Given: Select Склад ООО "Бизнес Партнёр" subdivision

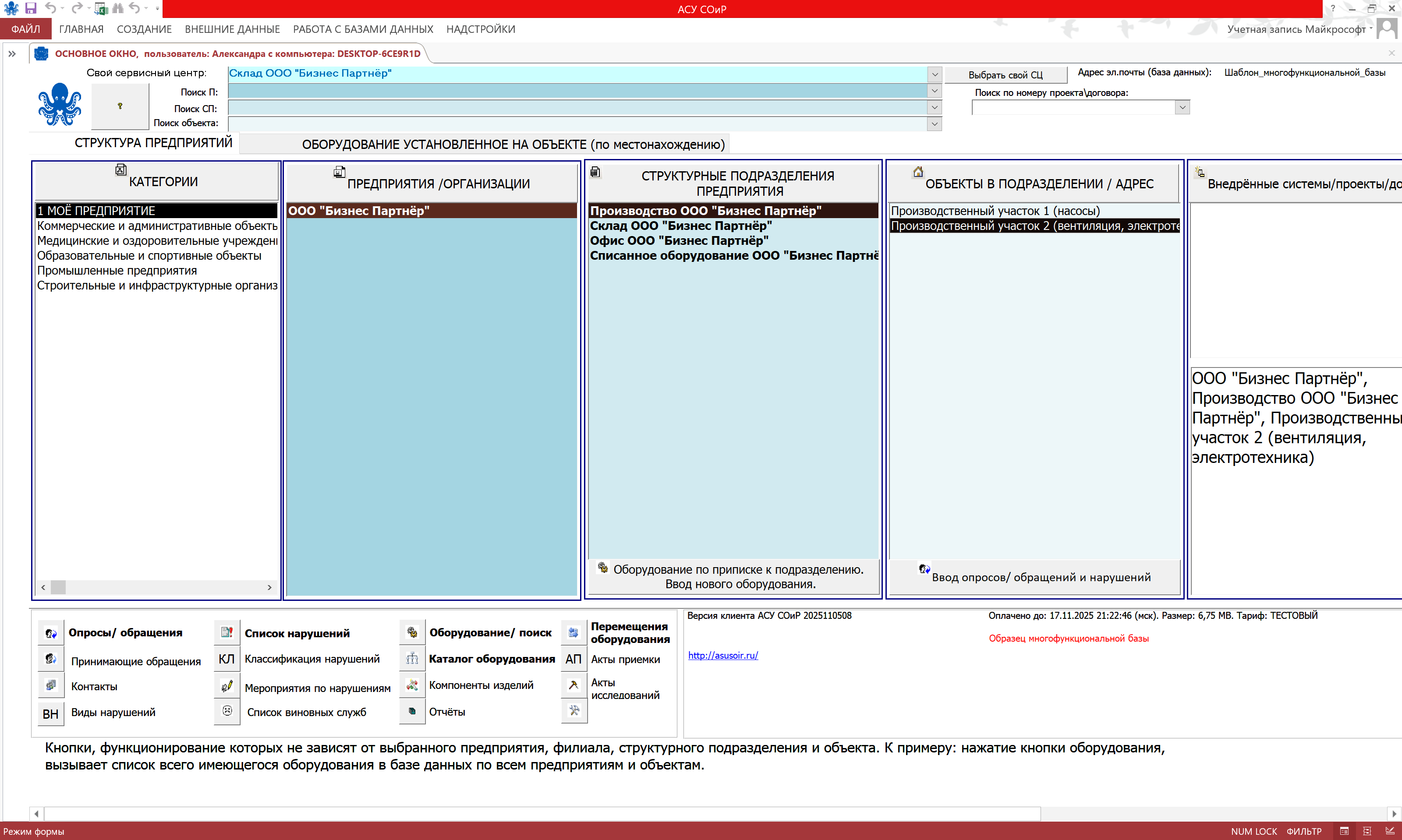Looking at the screenshot, I should coord(680,226).
